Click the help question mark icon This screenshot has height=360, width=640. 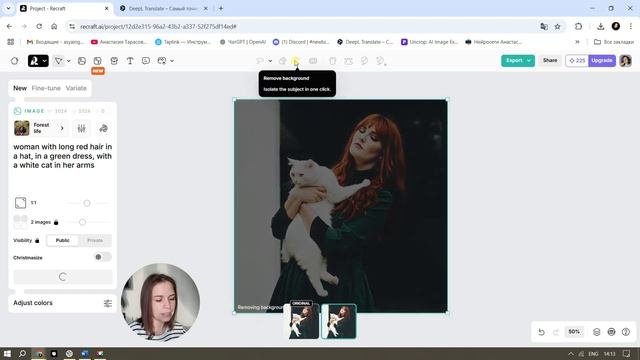coord(626,332)
